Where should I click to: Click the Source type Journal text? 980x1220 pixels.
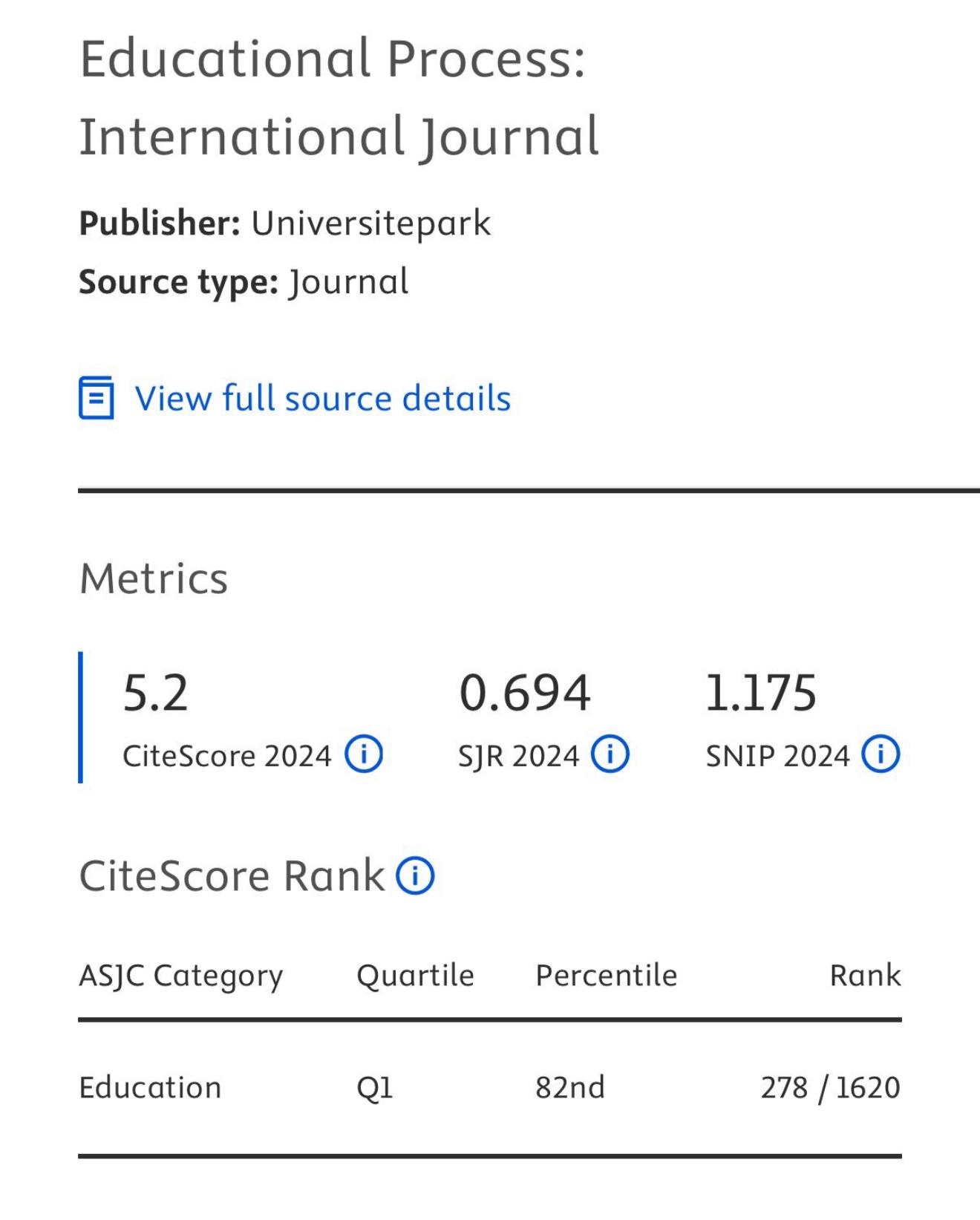(x=348, y=282)
